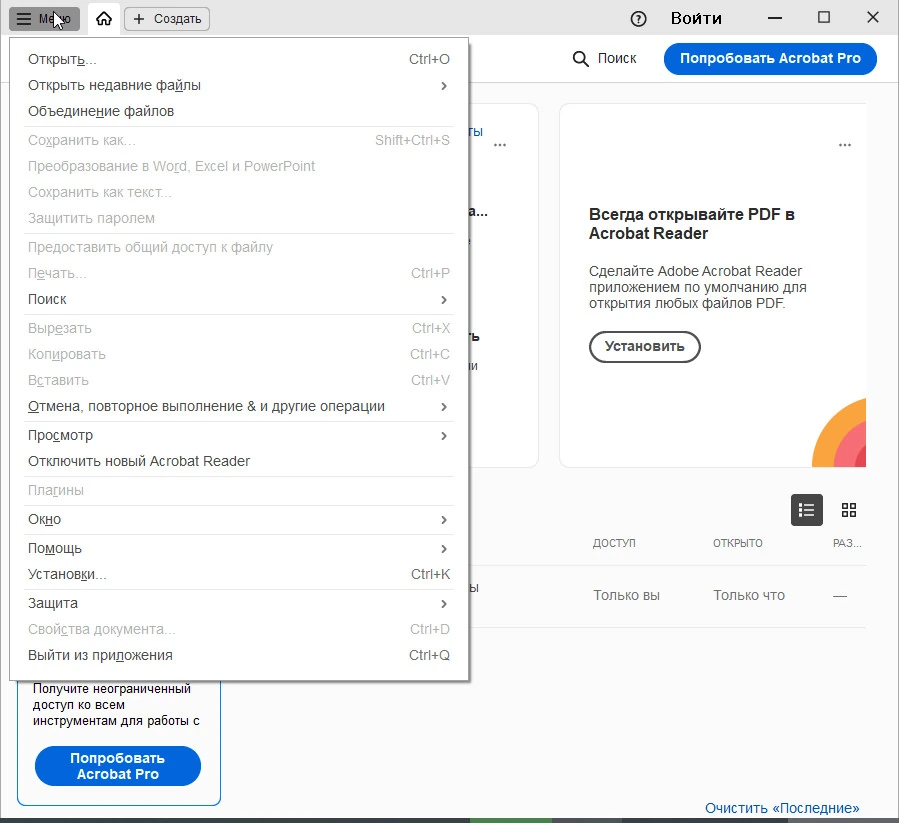This screenshot has height=823, width=899.
Task: Close the Acrobat window
Action: tap(873, 18)
